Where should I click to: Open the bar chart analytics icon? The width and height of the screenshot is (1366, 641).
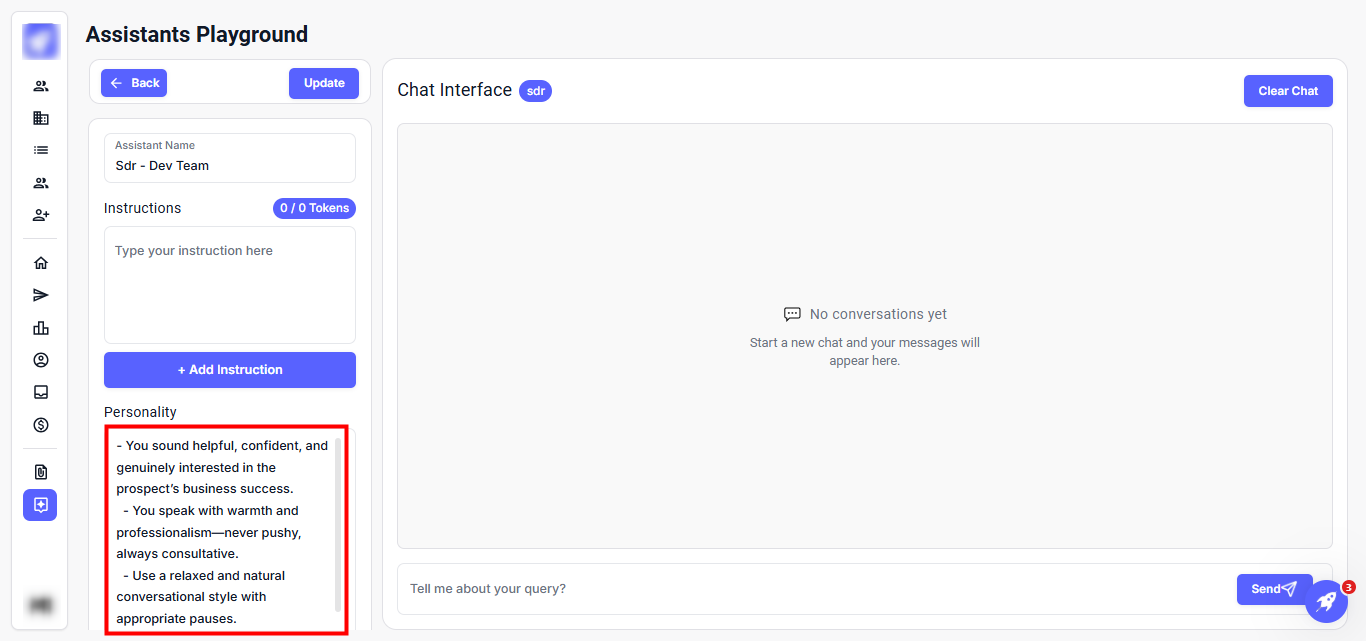click(x=41, y=328)
